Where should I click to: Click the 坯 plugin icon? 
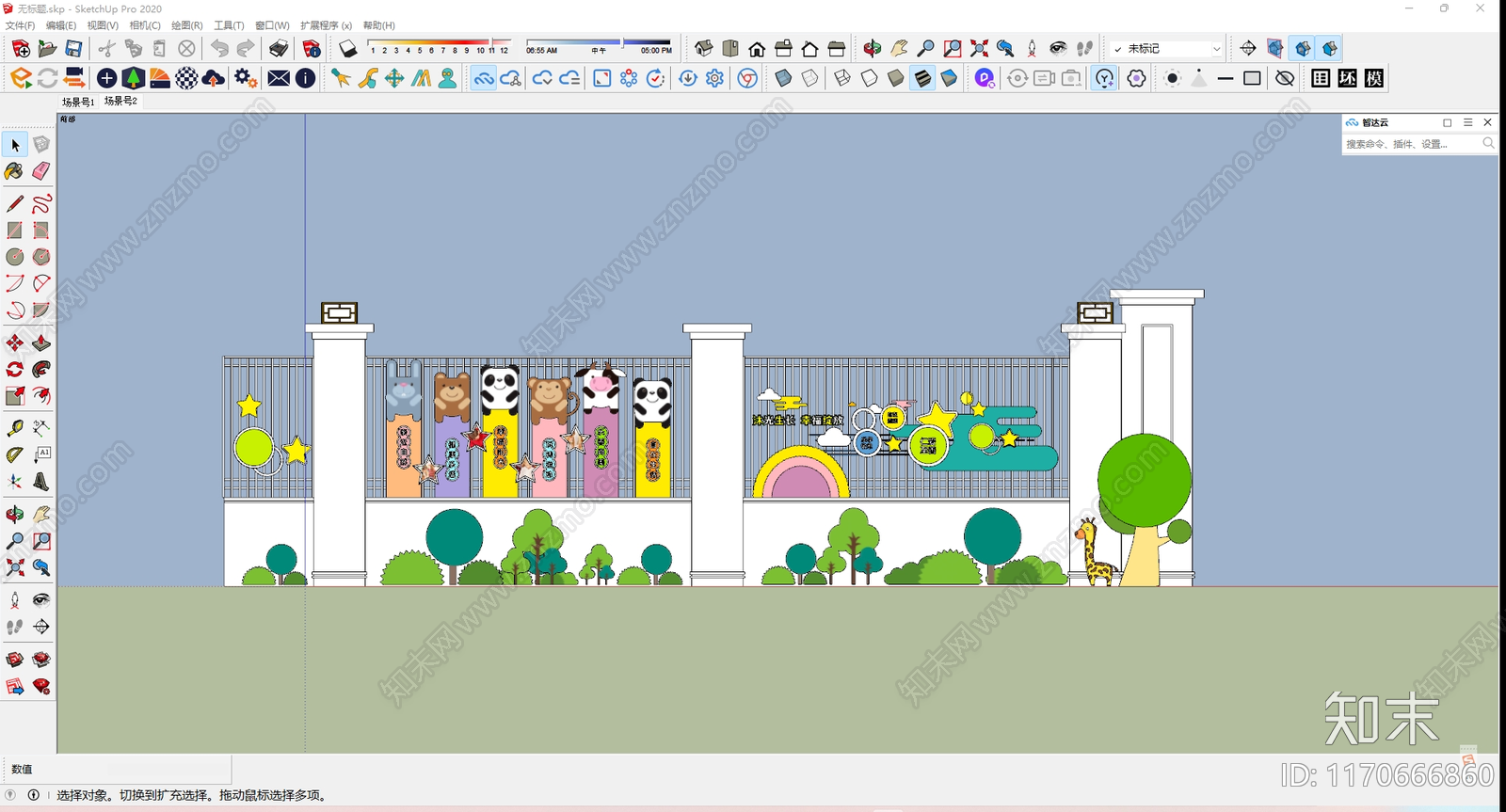click(x=1348, y=78)
